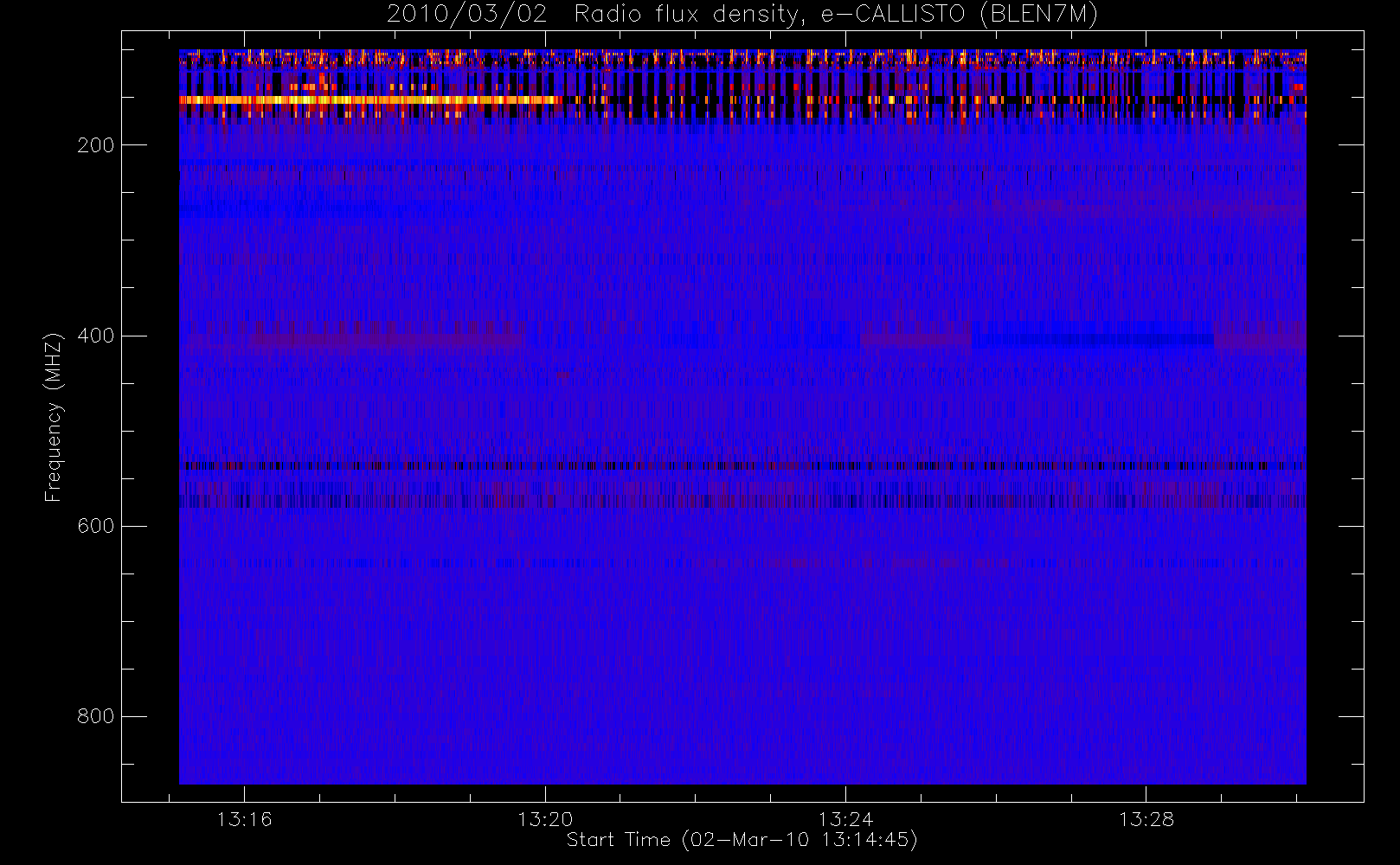The height and width of the screenshot is (865, 1400).
Task: Click the plot title text '2010/03/02 Radio flux density, e-CALLISTO (BLEN7M)'
Action: coord(742,14)
